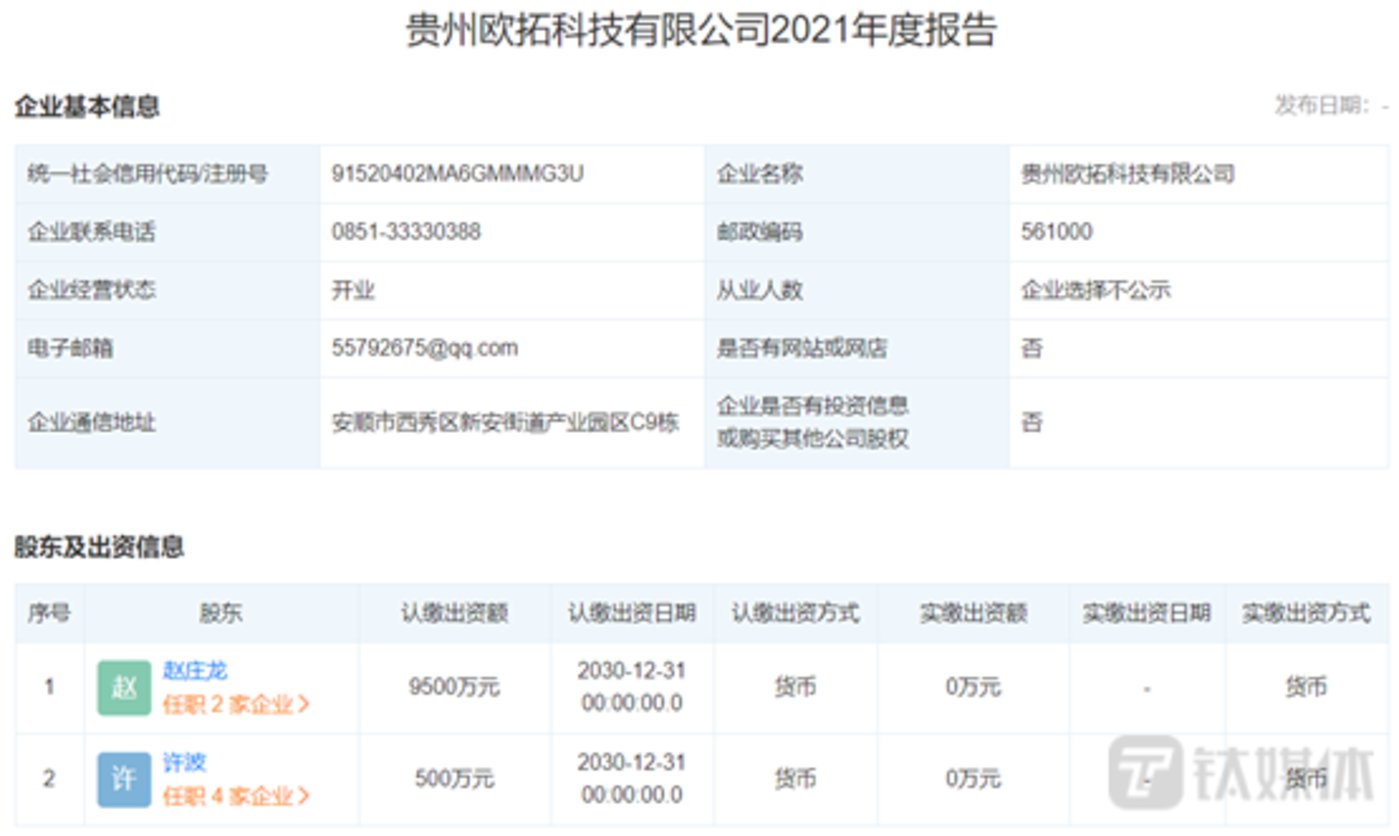Click the blue 许 avatar icon
The image size is (1399, 836).
coord(124,779)
